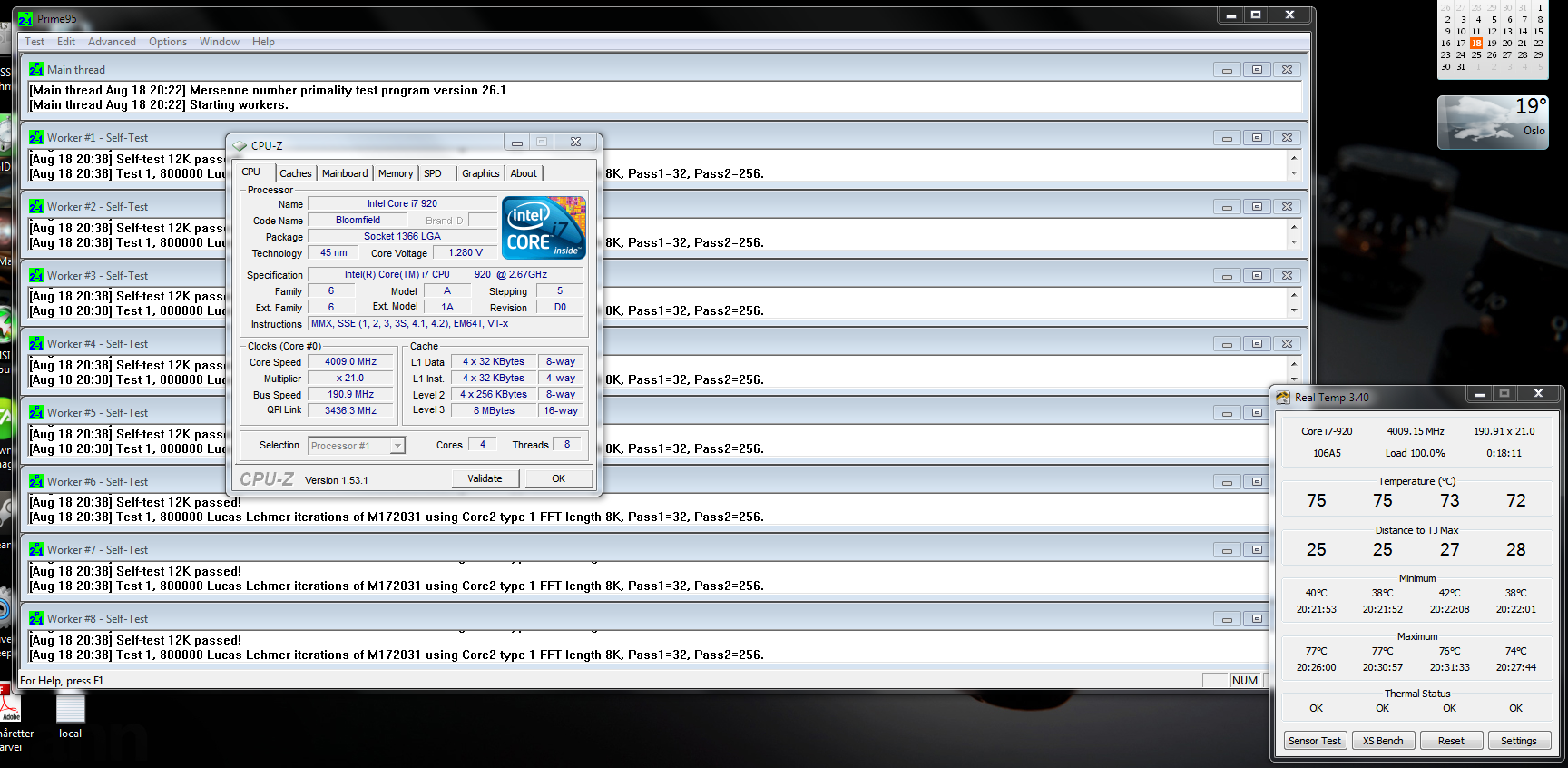Click the Sensor Test button in Real Temp
The width and height of the screenshot is (1568, 768).
(1315, 741)
